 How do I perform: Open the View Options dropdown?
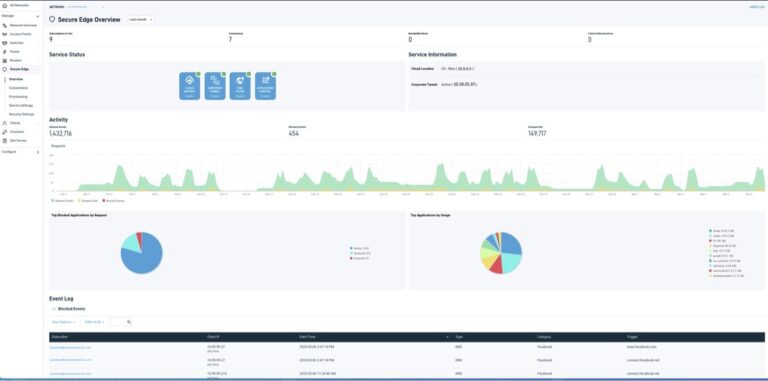(x=64, y=322)
